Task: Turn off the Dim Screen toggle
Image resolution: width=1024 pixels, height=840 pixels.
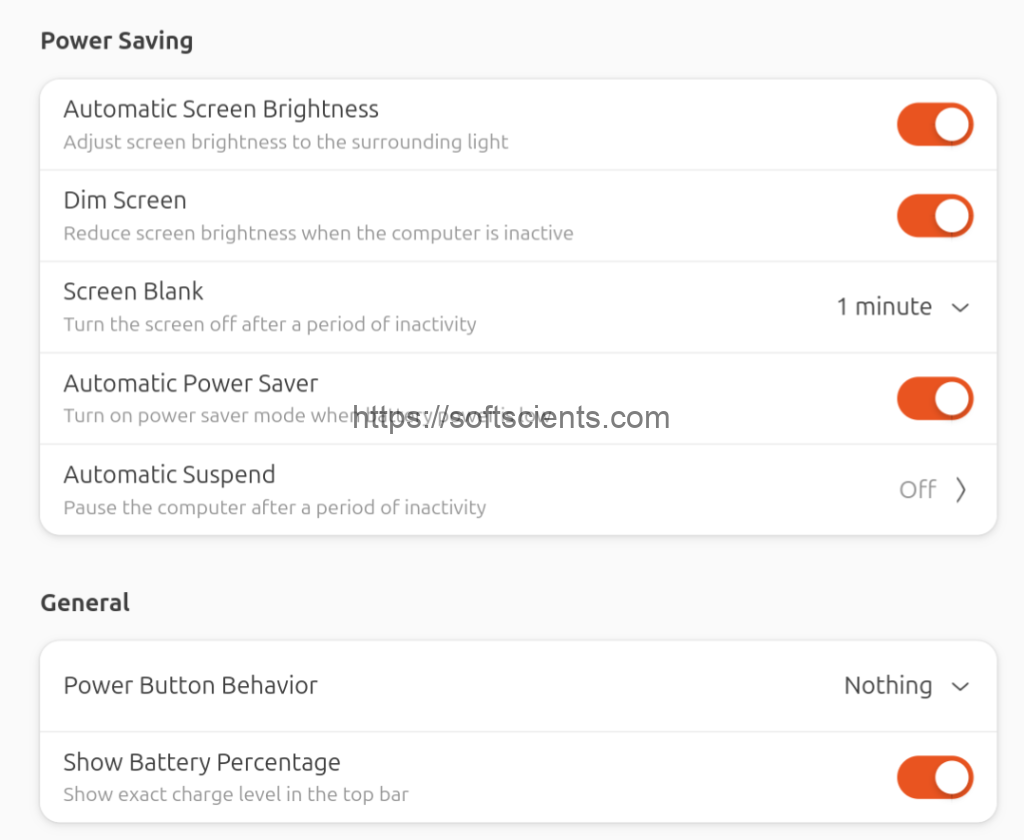Action: coord(934,216)
